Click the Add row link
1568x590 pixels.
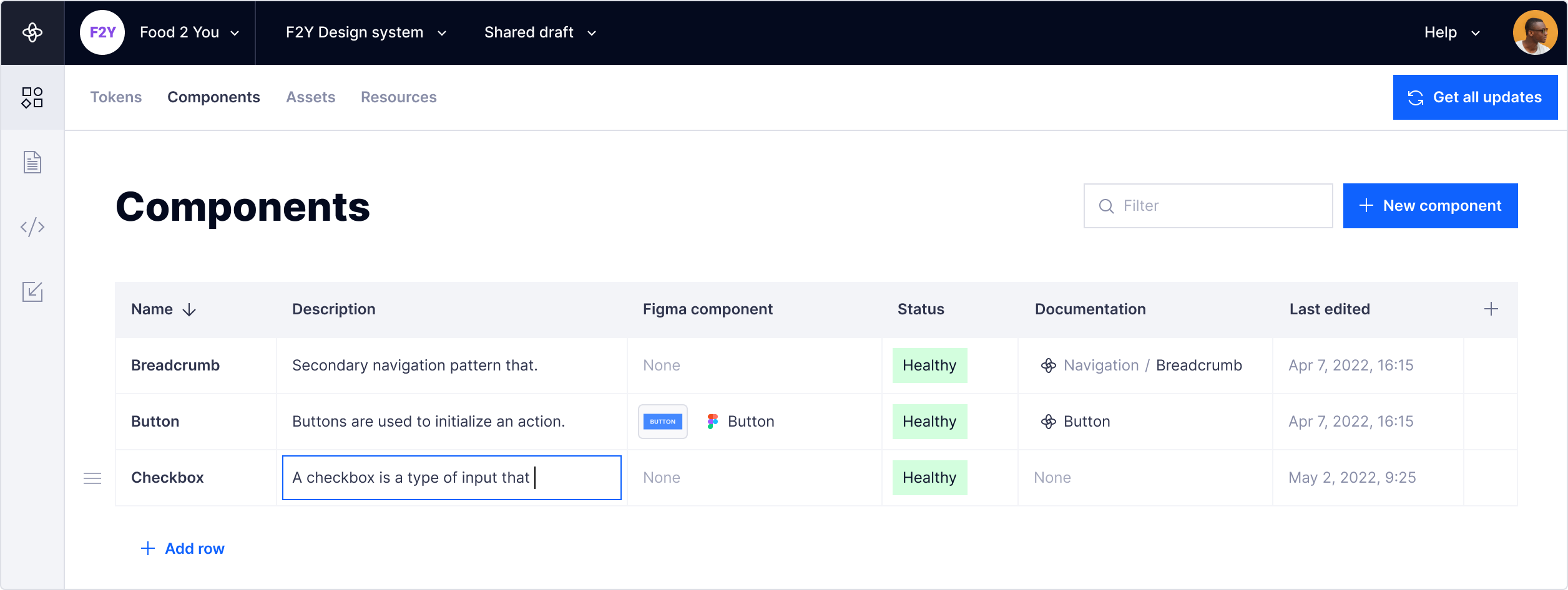click(x=182, y=549)
